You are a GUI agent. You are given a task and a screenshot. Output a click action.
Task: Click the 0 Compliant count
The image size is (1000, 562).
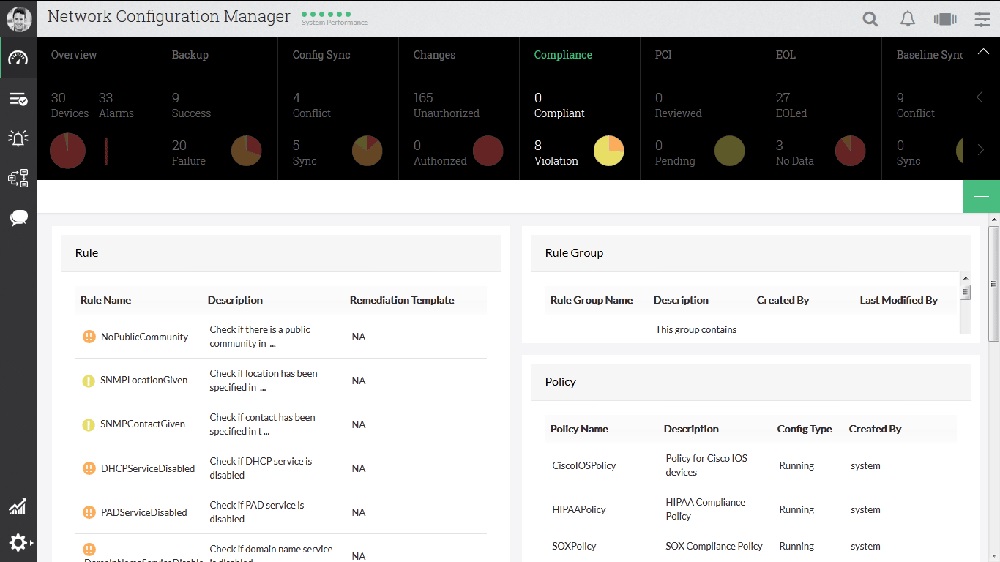[559, 105]
